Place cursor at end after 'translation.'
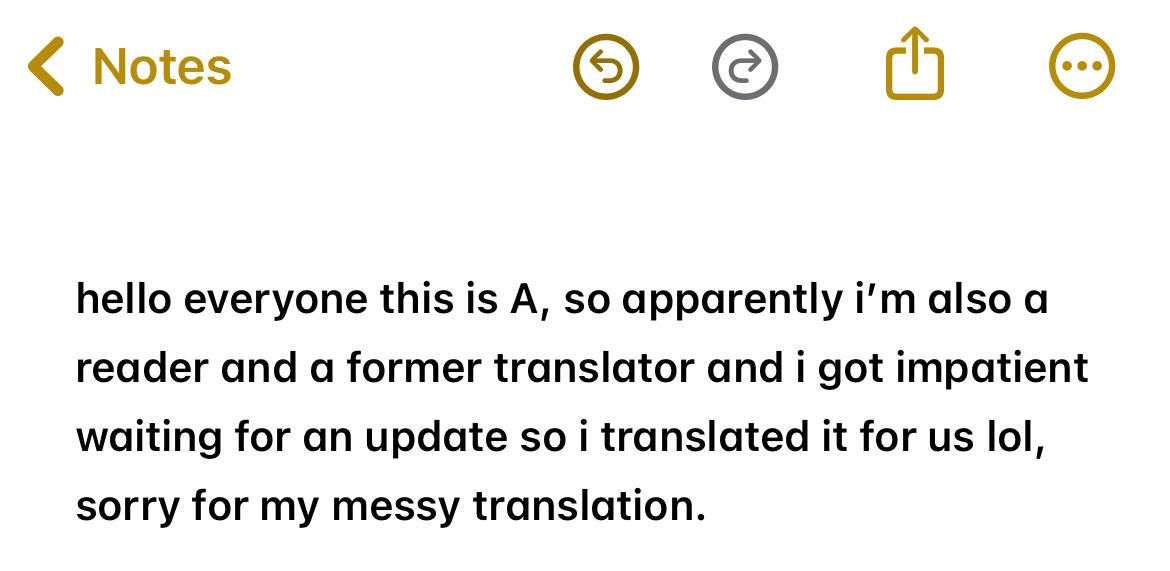Viewport: 1170px width, 571px height. click(705, 507)
